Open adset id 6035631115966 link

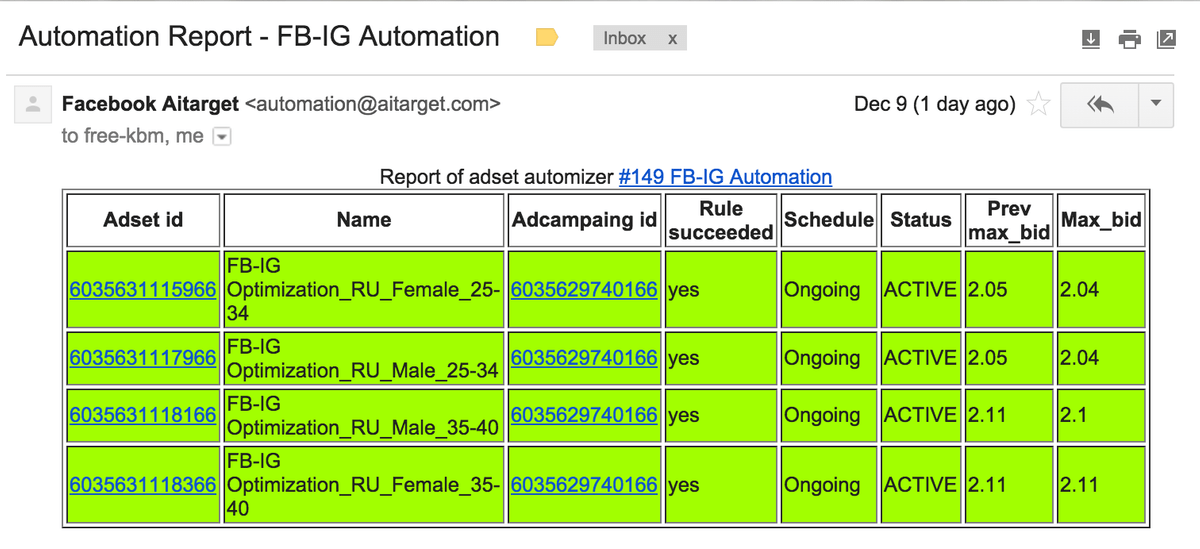(x=143, y=290)
